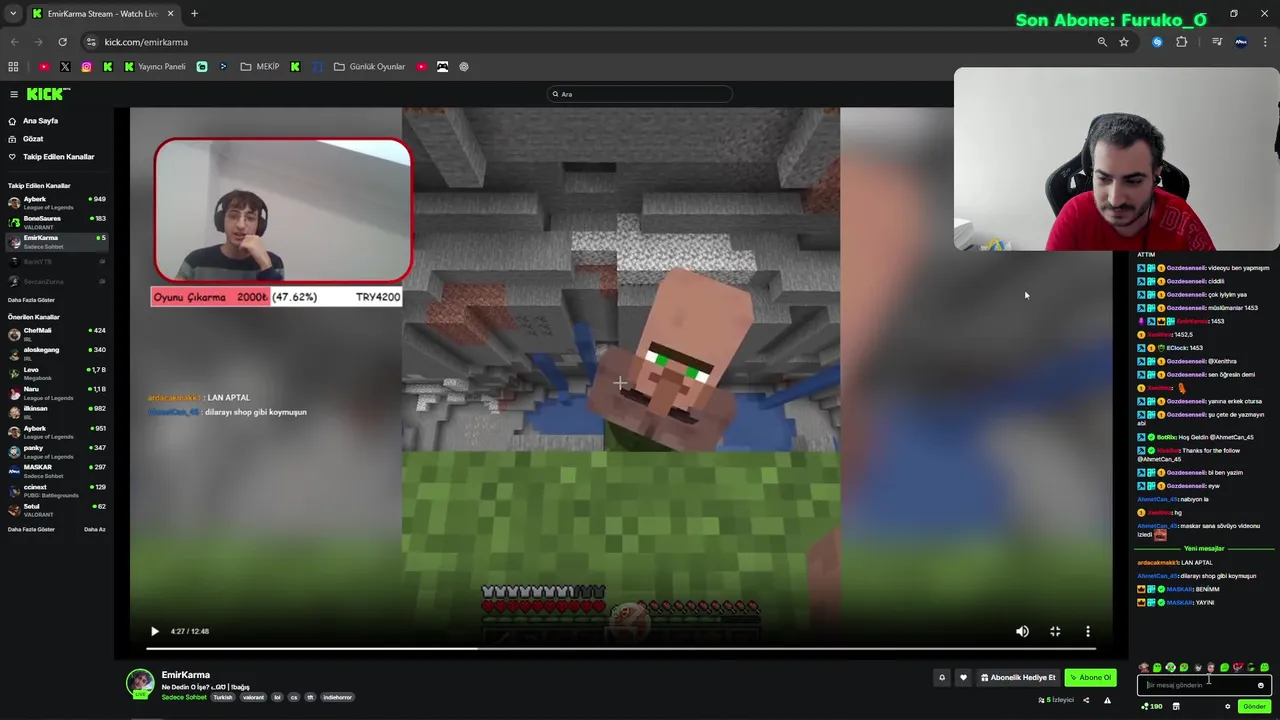1280x720 pixels.
Task: Open emoji picker in chat input
Action: pyautogui.click(x=1261, y=685)
